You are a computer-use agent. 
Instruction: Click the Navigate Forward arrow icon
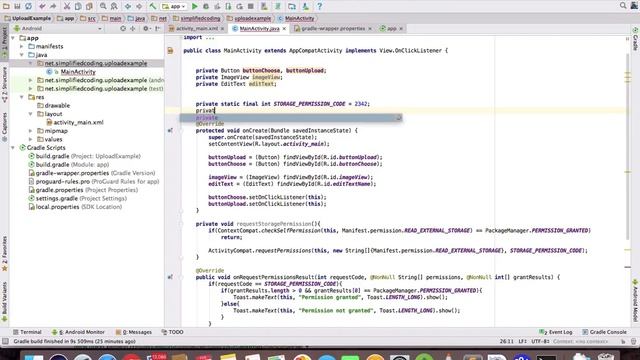click(139, 6)
